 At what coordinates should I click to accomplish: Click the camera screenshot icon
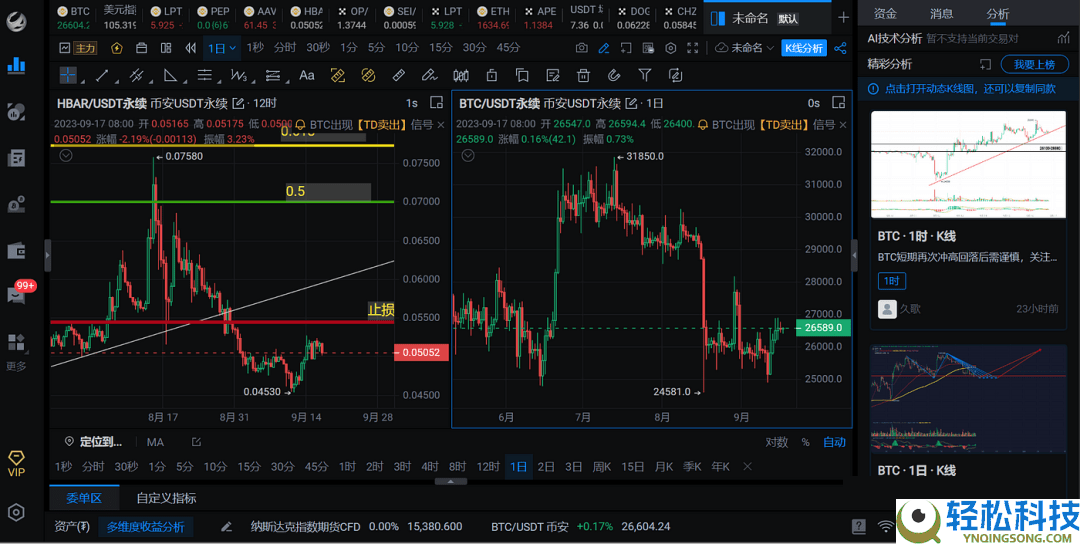(x=582, y=48)
